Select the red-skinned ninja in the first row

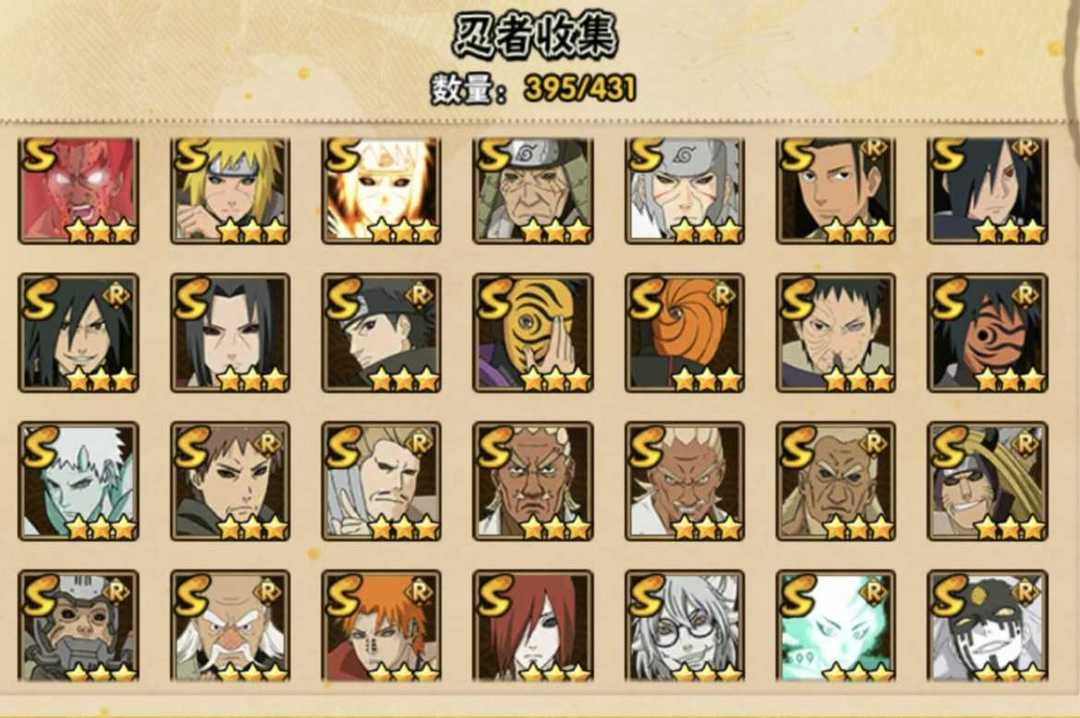[x=79, y=191]
